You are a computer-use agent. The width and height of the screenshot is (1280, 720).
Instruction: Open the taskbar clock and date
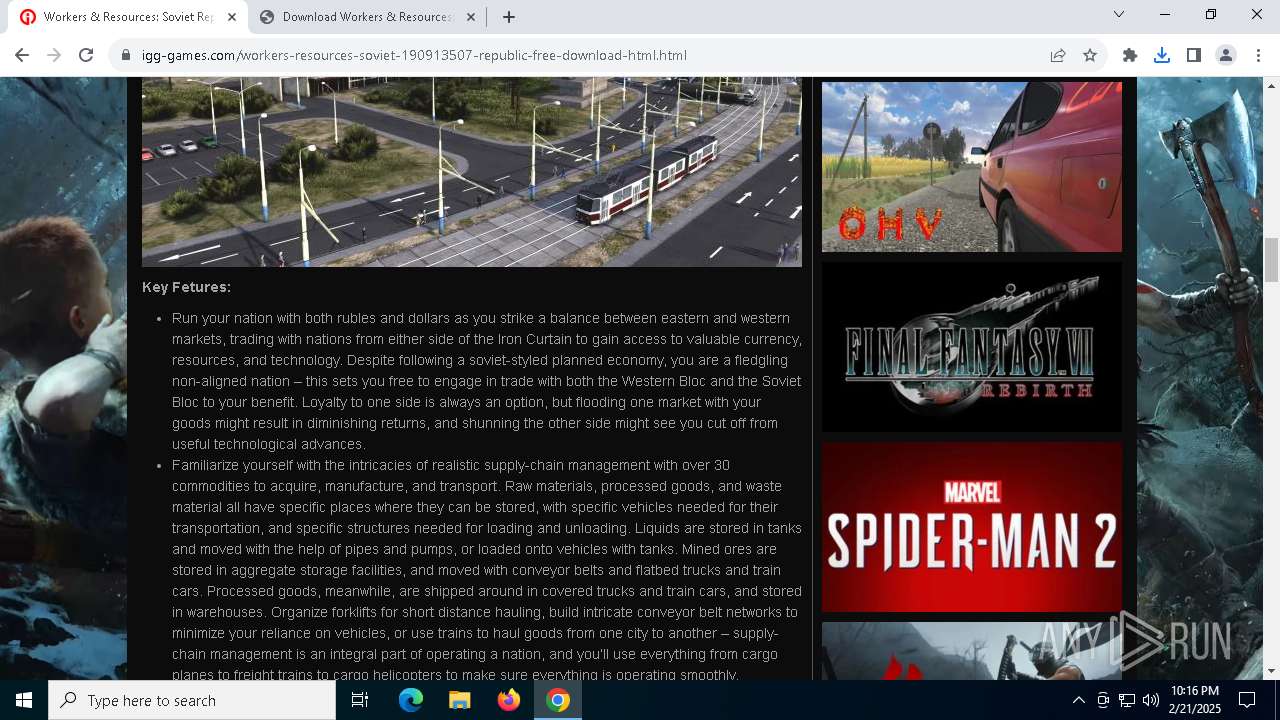pyautogui.click(x=1195, y=700)
